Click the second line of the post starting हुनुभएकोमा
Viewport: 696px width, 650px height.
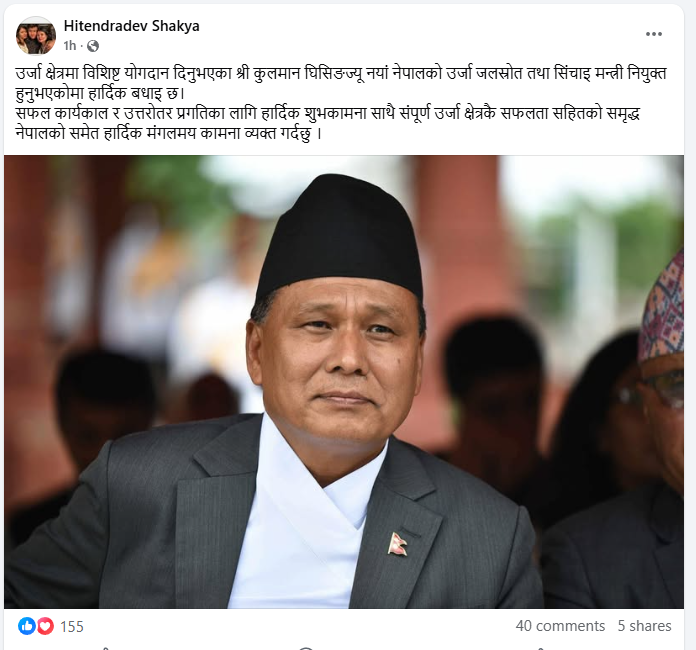pyautogui.click(x=99, y=94)
